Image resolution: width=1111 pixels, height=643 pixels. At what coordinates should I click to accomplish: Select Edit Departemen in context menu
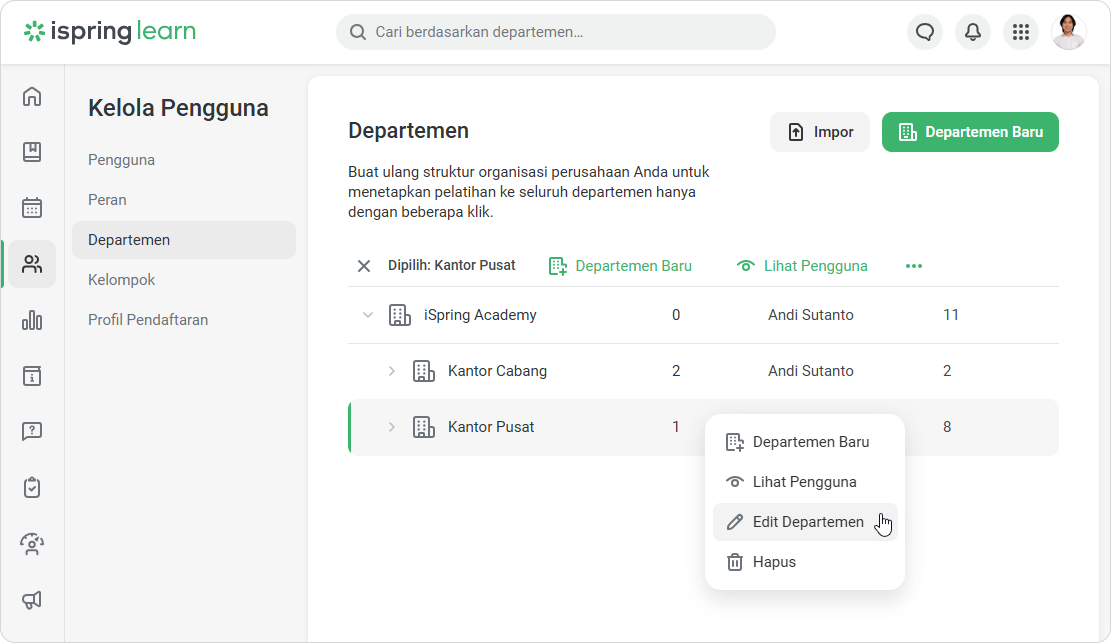click(x=807, y=522)
